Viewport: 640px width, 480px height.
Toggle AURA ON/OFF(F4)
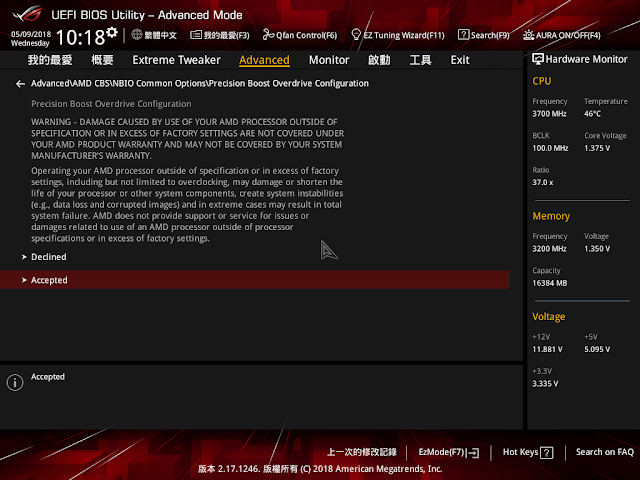(568, 35)
